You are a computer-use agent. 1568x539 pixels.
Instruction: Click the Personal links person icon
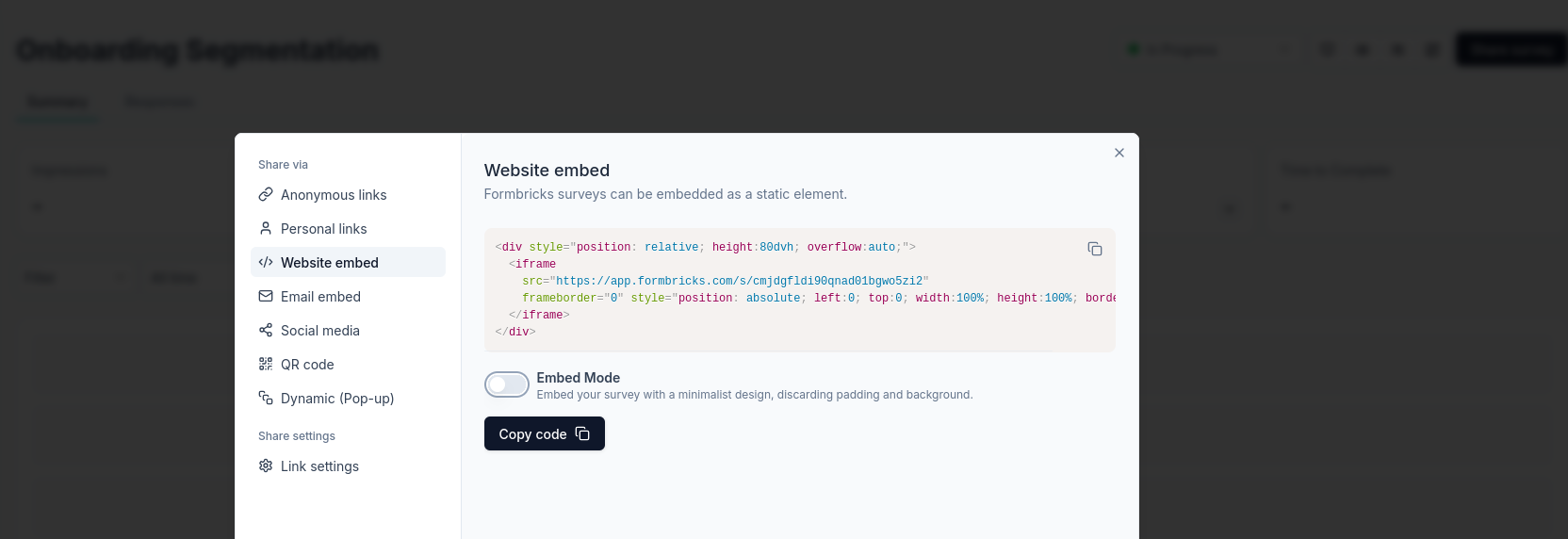(x=266, y=229)
